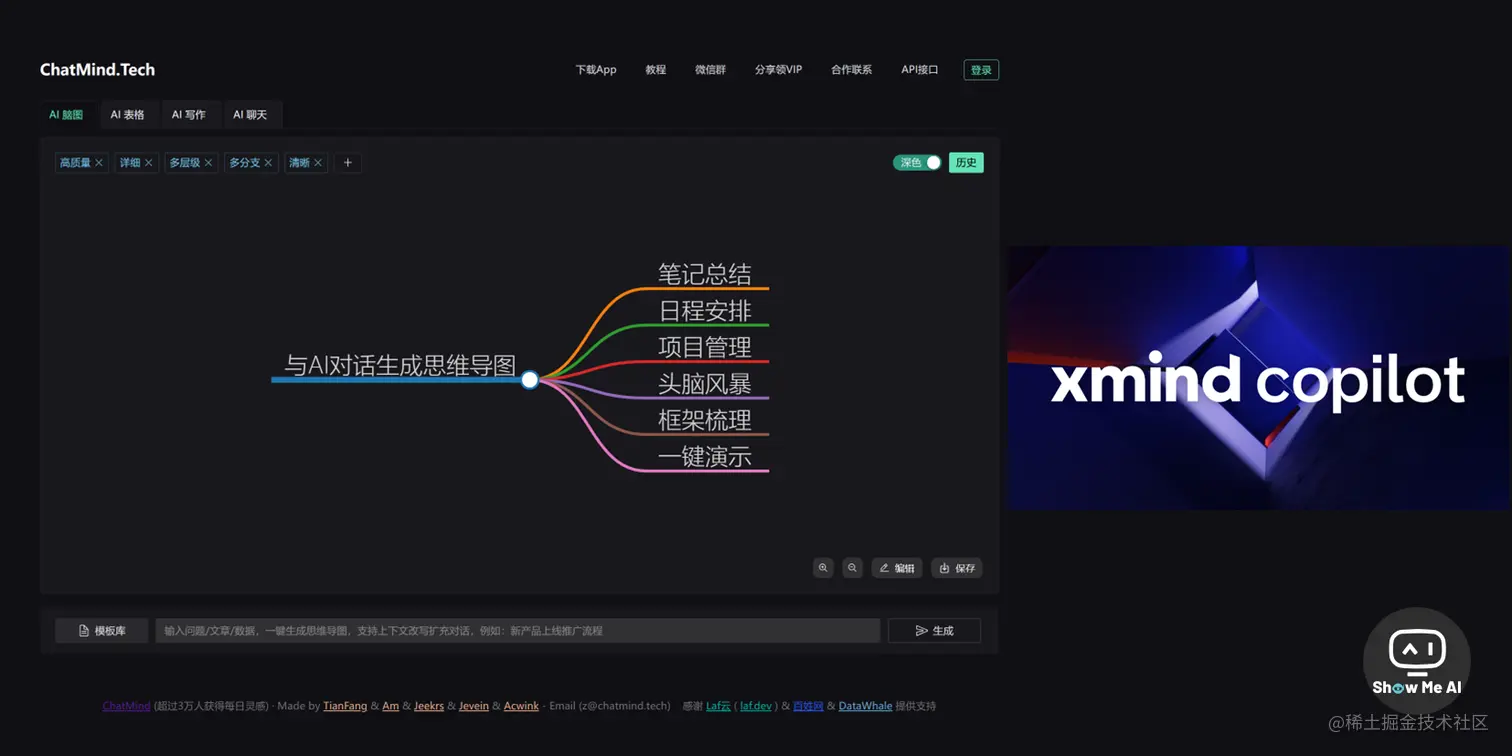Open the Laf云 footer link
This screenshot has width=1512, height=756.
[718, 706]
